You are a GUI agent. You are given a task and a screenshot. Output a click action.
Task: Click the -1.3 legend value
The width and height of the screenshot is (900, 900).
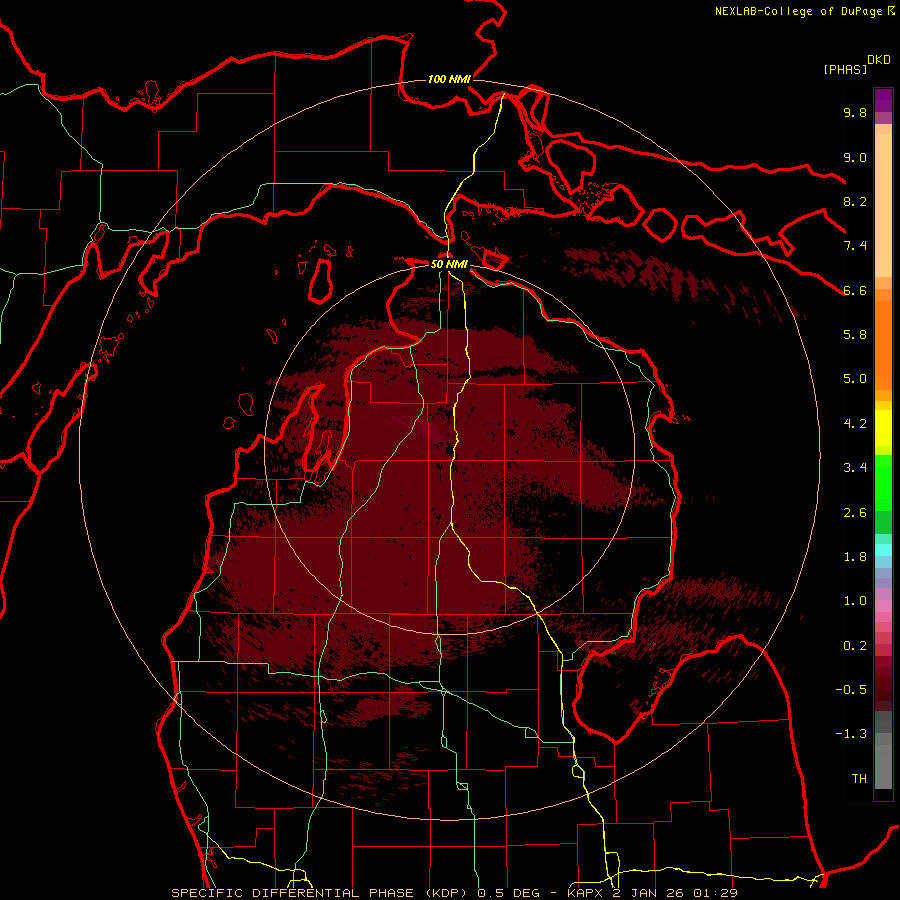tap(851, 734)
